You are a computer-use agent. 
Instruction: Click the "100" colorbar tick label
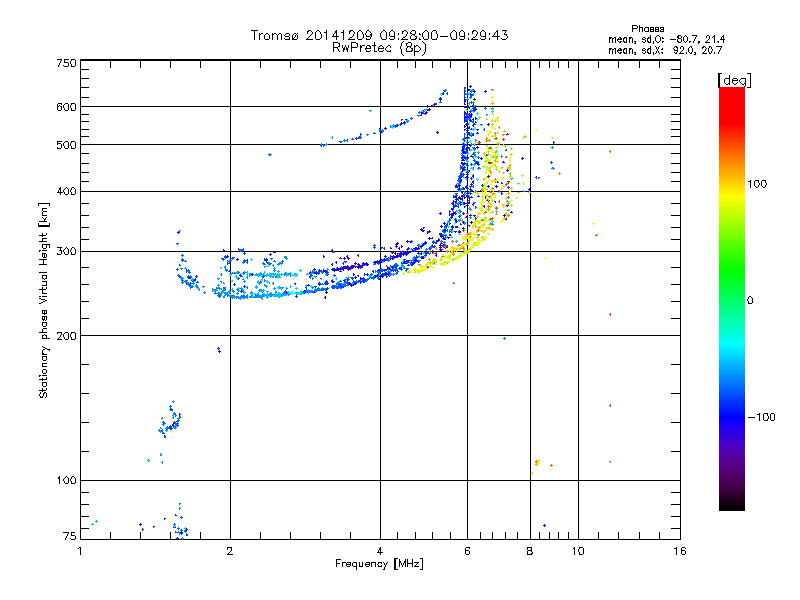757,184
